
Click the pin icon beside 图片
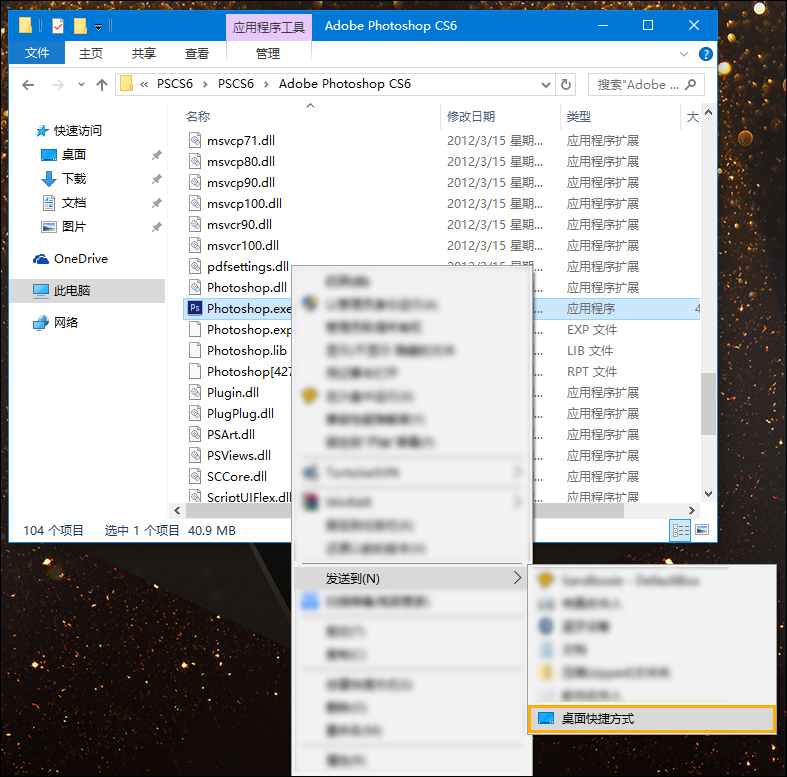[x=157, y=227]
